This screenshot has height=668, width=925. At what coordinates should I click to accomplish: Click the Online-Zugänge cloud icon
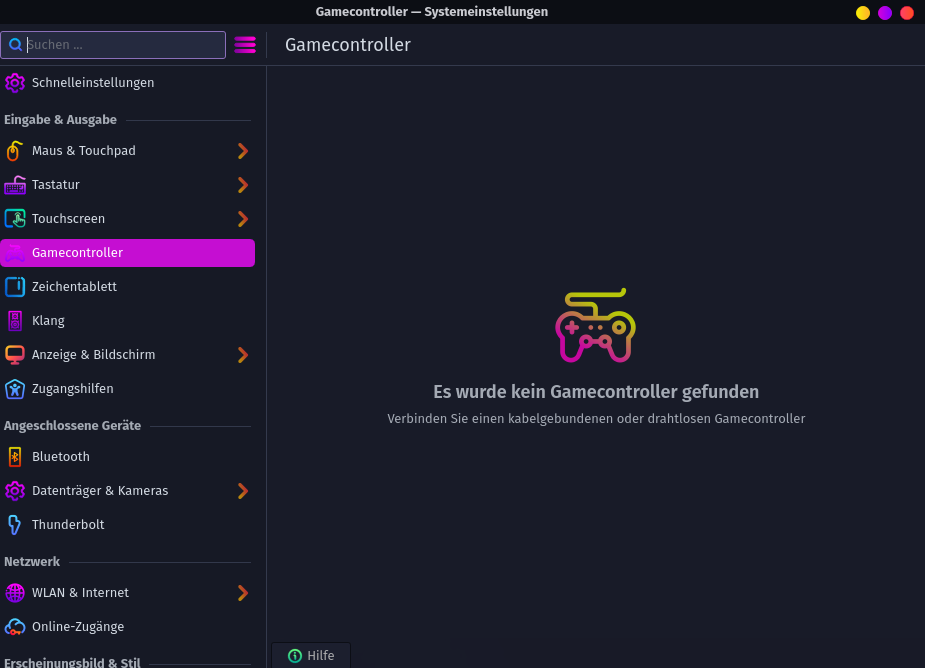[x=14, y=627]
